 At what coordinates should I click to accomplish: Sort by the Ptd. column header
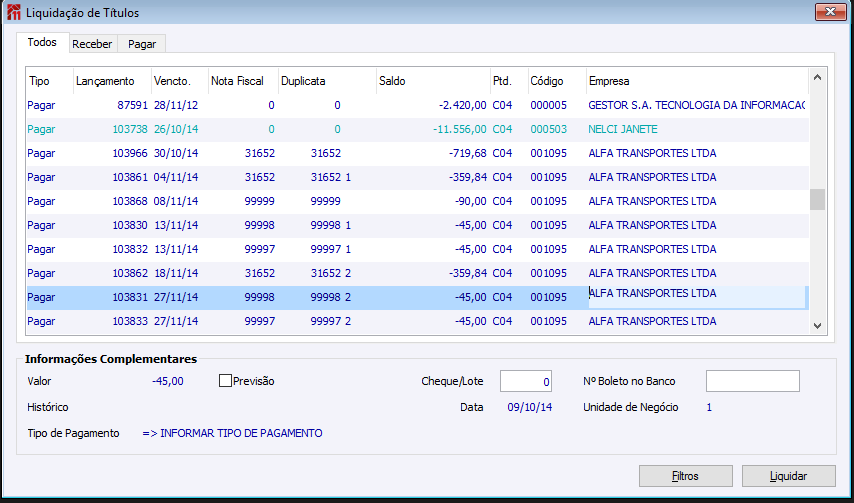coord(509,81)
